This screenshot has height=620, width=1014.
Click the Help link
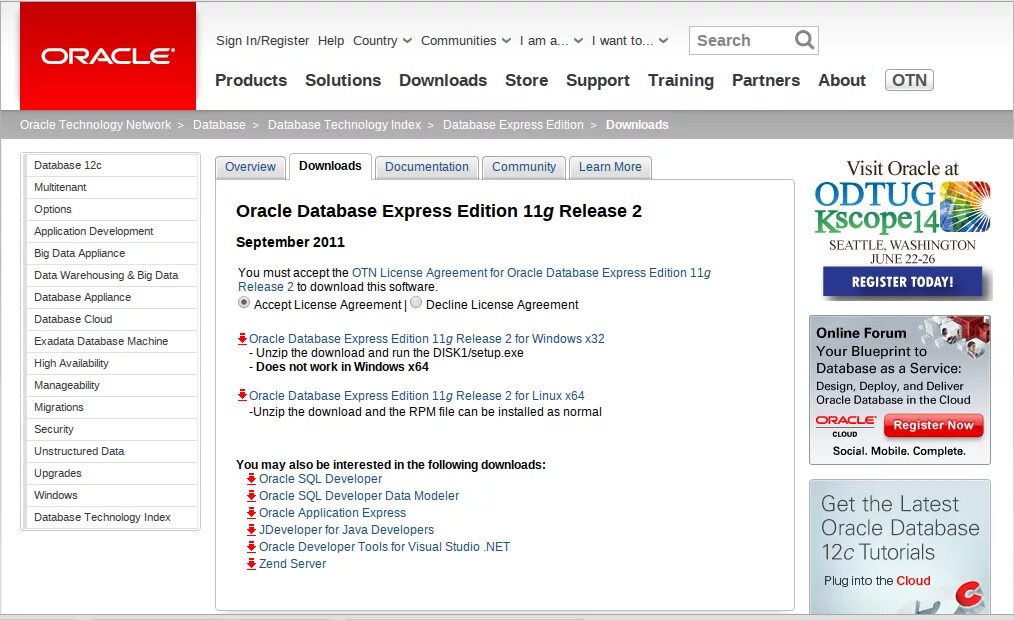click(x=331, y=41)
